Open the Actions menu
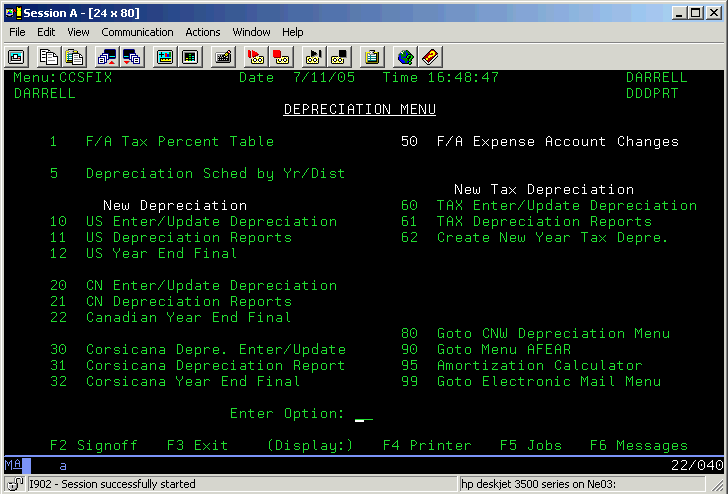Screen dimensions: 728x494 (203, 32)
